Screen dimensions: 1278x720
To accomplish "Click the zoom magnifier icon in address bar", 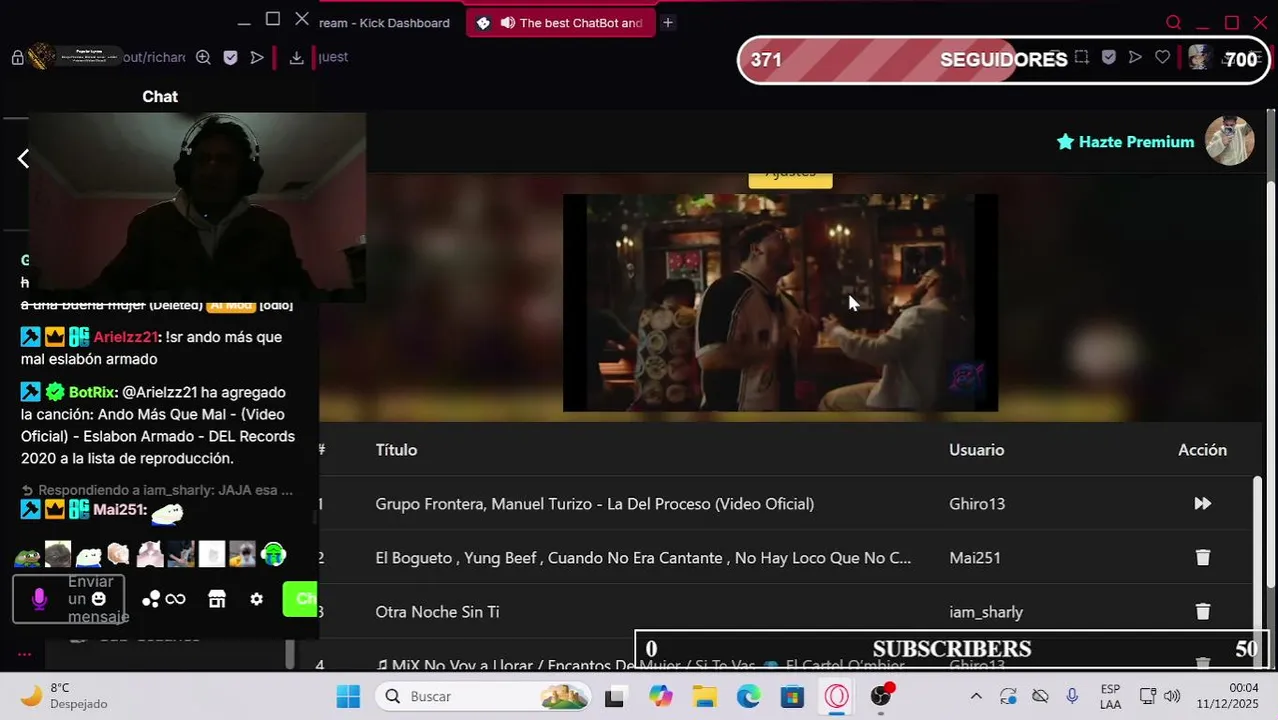I will tap(203, 58).
